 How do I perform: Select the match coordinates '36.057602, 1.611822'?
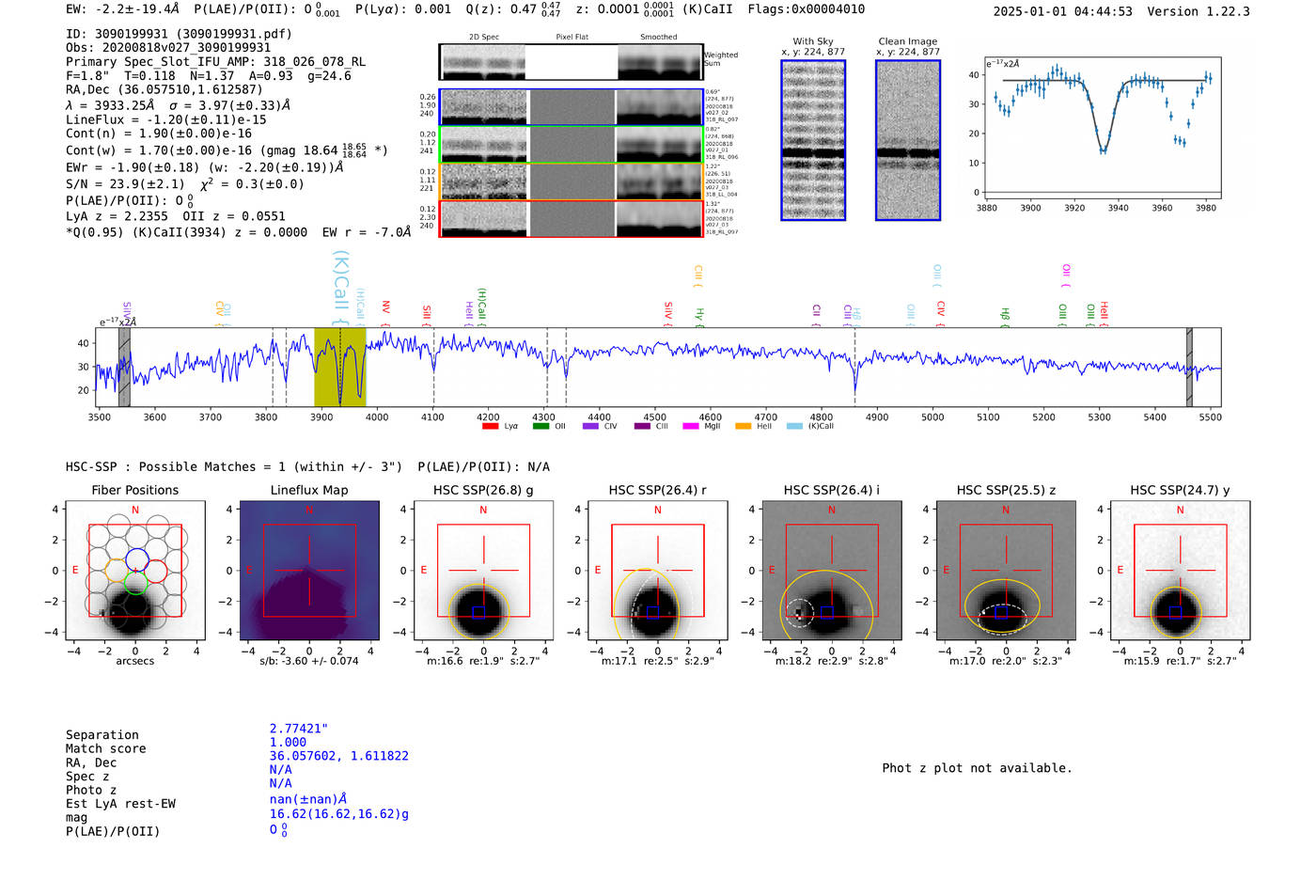tap(339, 756)
